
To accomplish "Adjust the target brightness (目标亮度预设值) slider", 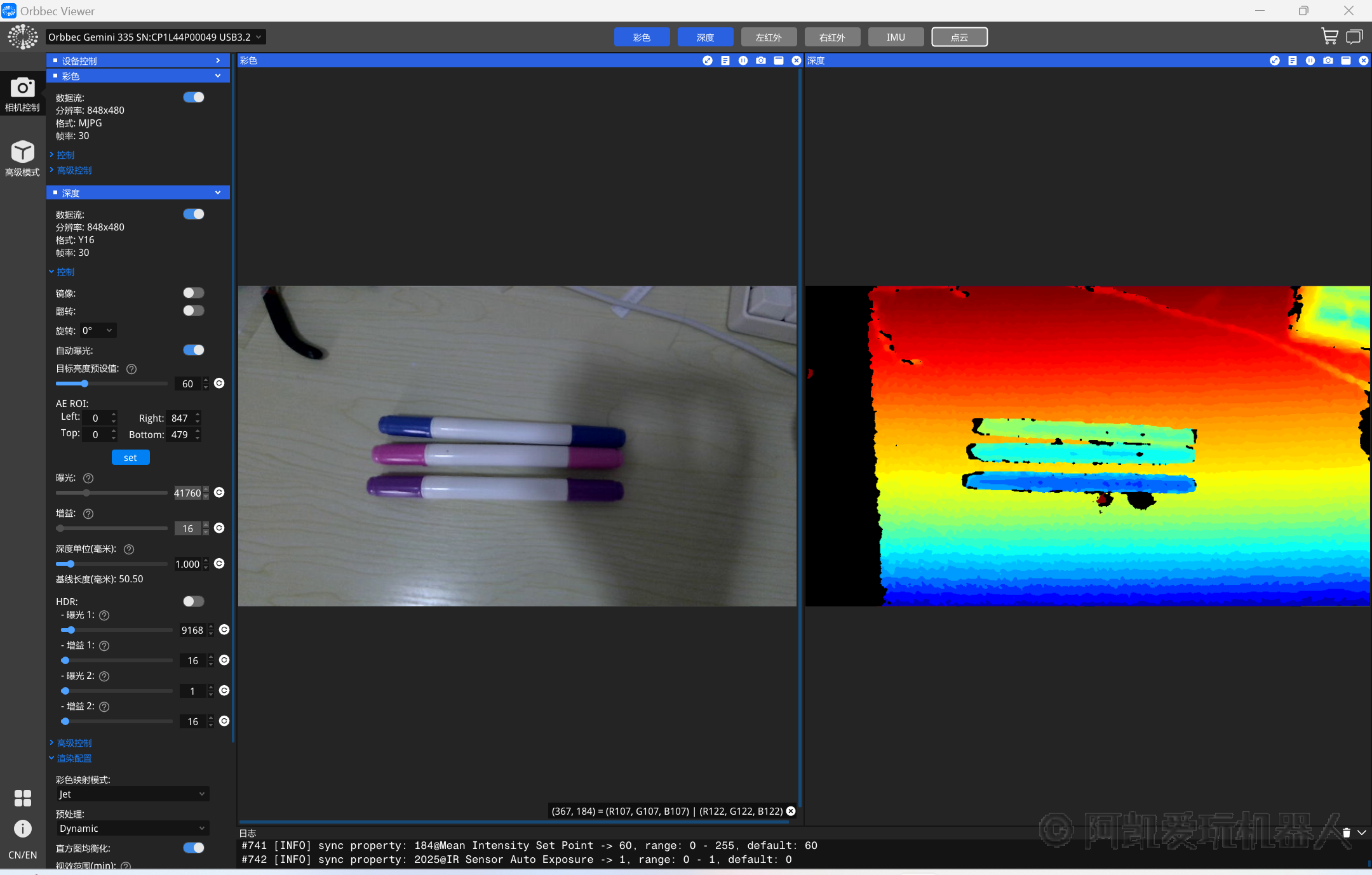I will tap(84, 384).
